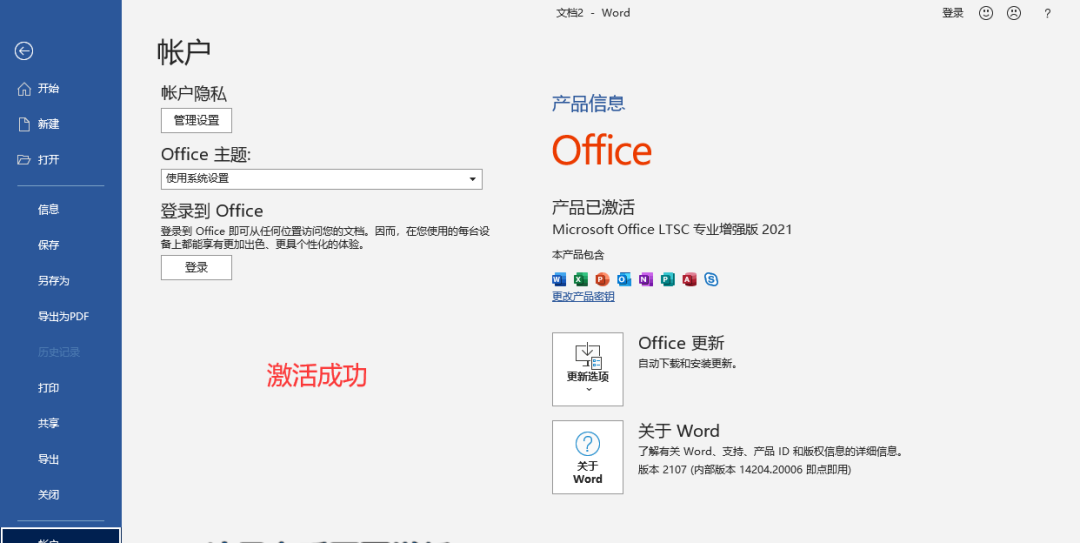
Task: Click the 帐户隐私 heading
Action: point(194,94)
